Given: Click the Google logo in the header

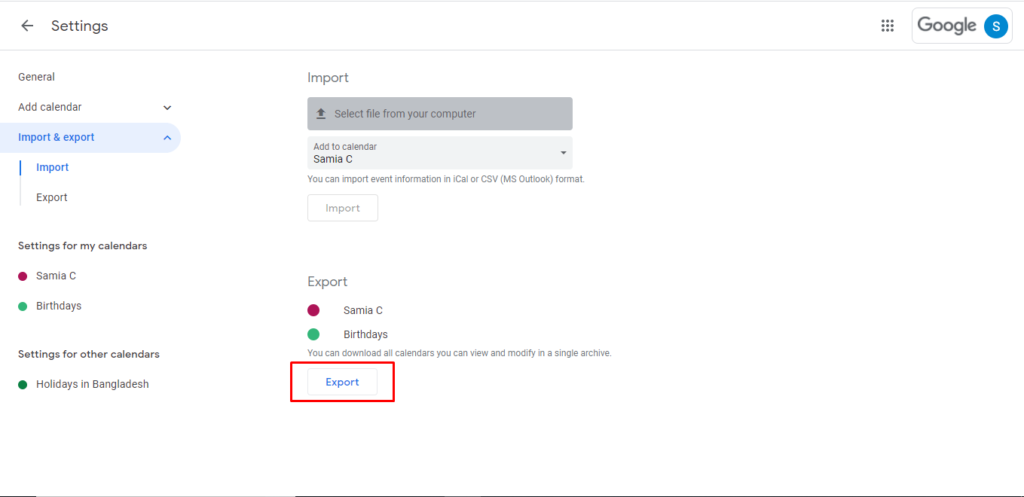Looking at the screenshot, I should pyautogui.click(x=946, y=25).
